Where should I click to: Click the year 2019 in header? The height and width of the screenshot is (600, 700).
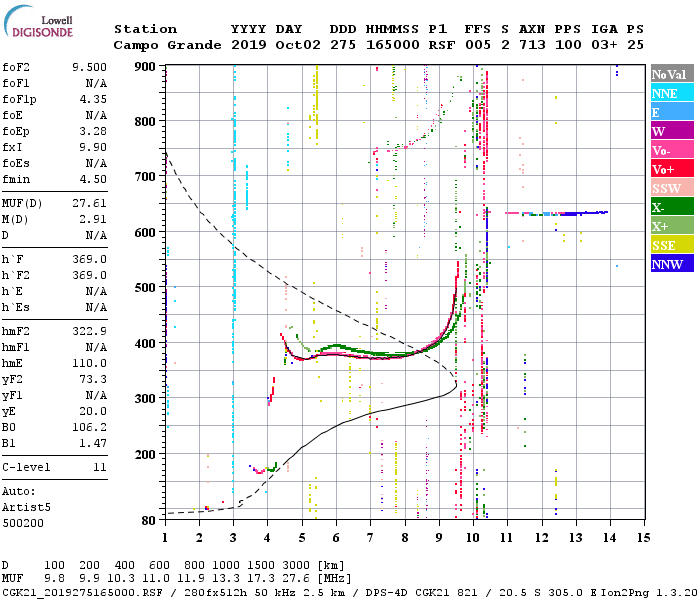pyautogui.click(x=249, y=45)
